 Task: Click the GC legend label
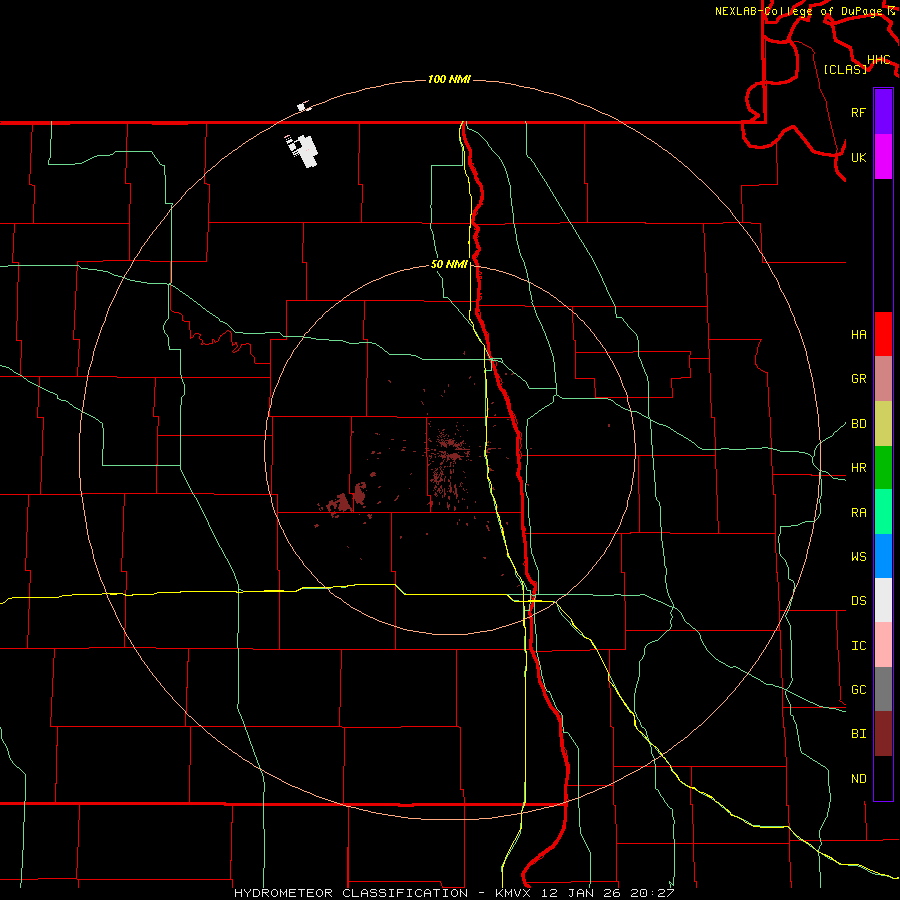coord(858,690)
